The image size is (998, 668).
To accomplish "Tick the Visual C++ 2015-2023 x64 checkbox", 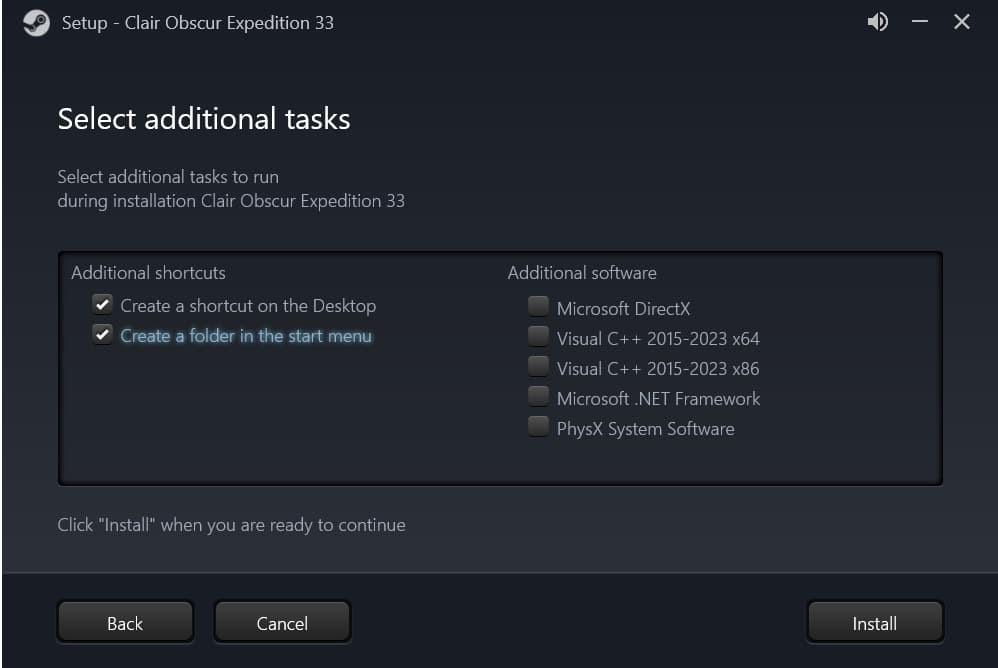I will (539, 336).
